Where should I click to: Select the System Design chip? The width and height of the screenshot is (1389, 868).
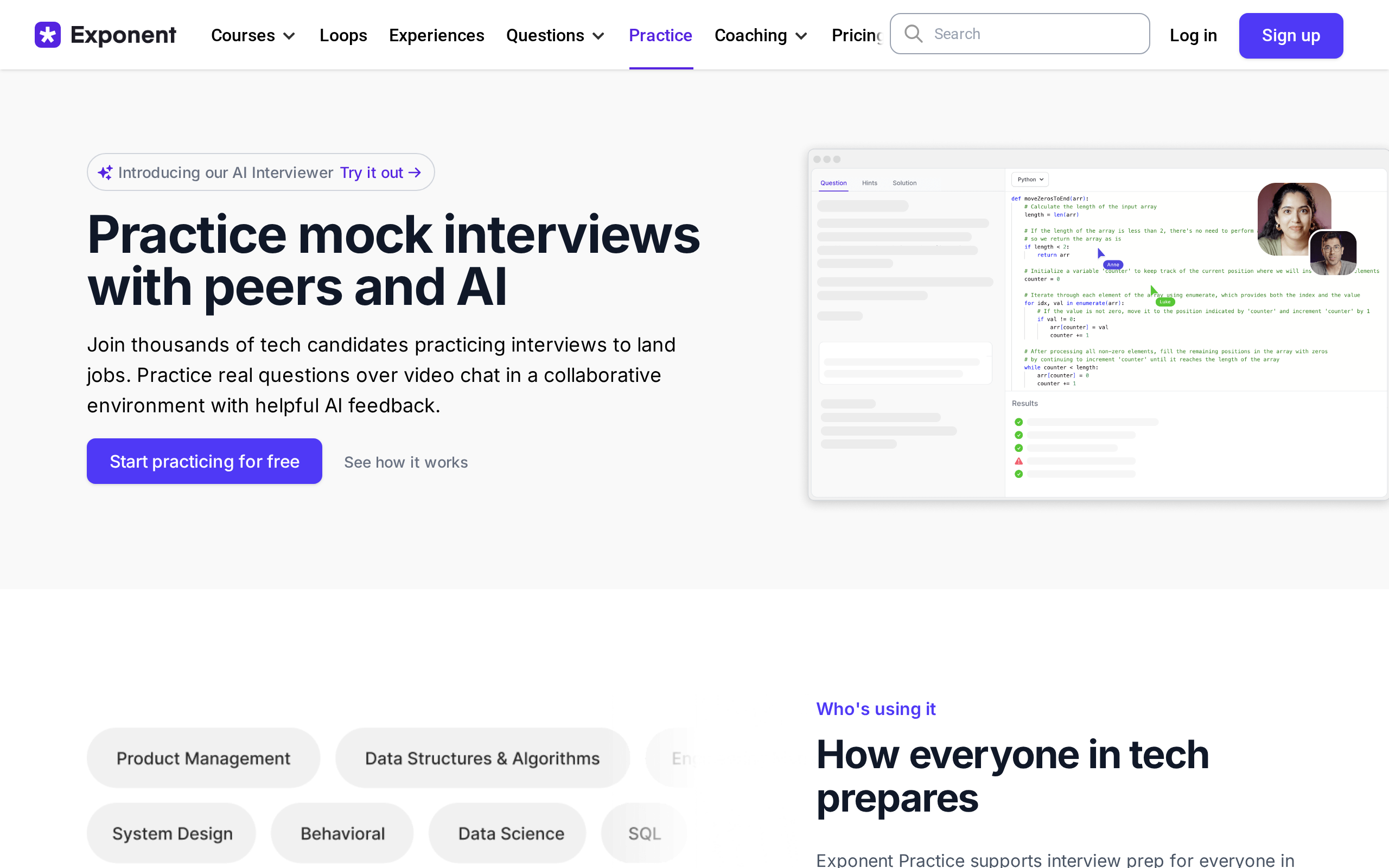coord(171,833)
